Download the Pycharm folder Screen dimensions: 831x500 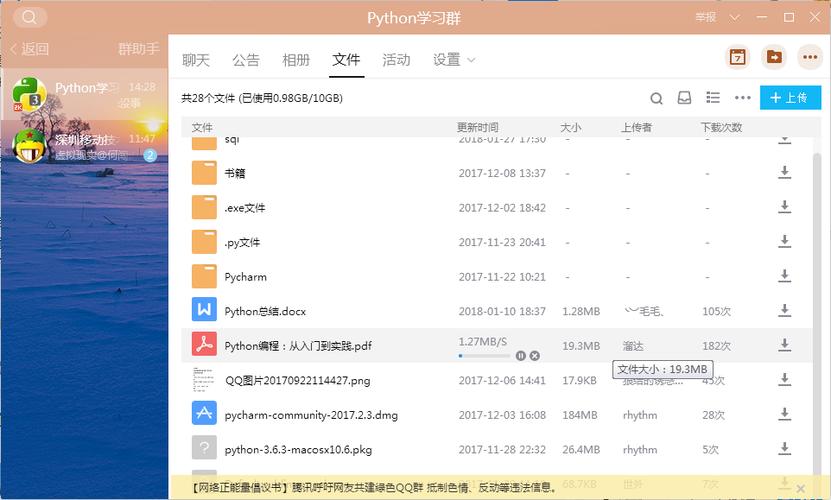pyautogui.click(x=784, y=276)
